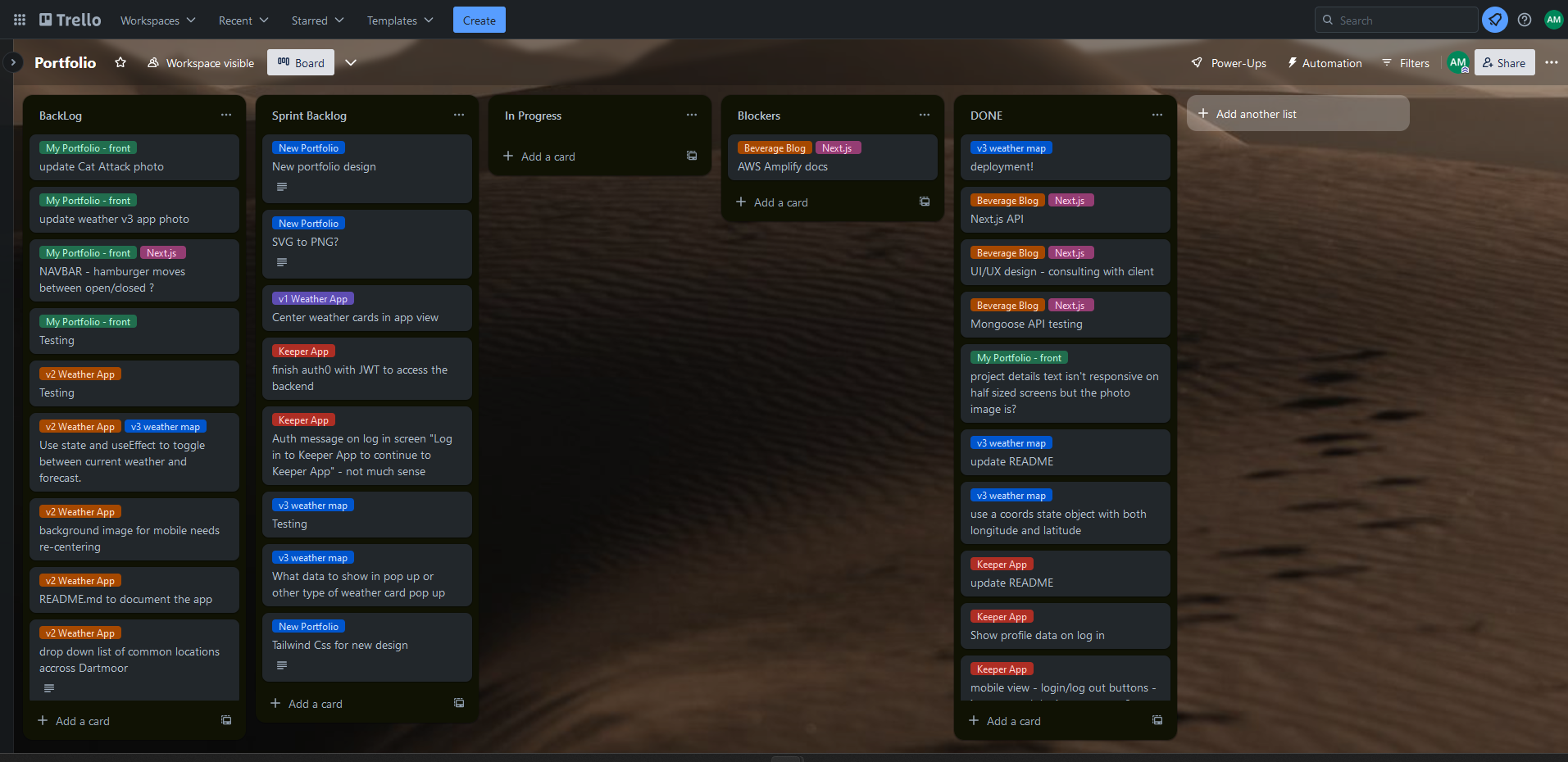Open the Starred dropdown
Screen dimensions: 1568x762
pyautogui.click(x=317, y=20)
